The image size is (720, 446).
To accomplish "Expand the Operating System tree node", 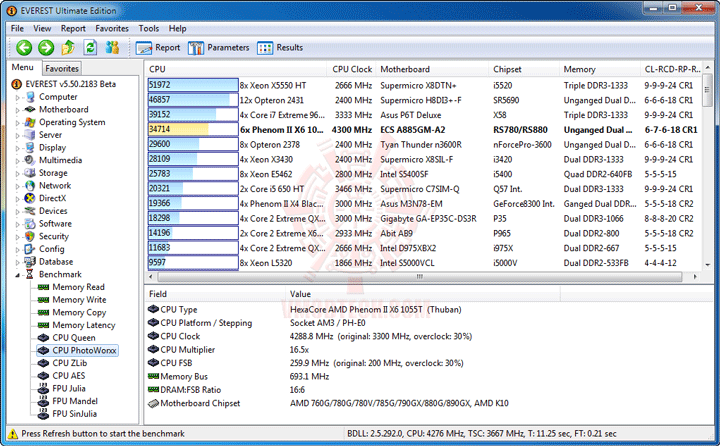I will point(17,123).
